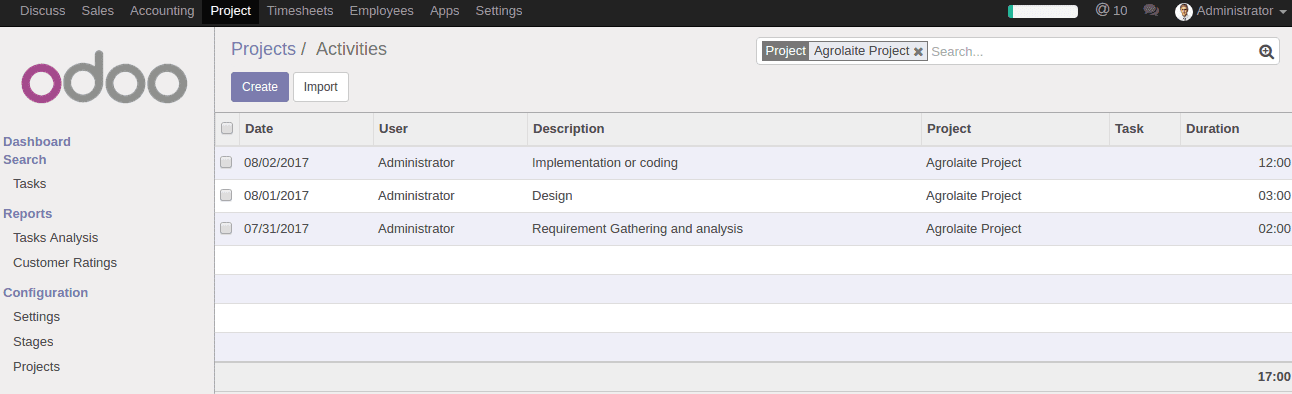Open Customer Ratings report
The width and height of the screenshot is (1292, 394).
65,263
